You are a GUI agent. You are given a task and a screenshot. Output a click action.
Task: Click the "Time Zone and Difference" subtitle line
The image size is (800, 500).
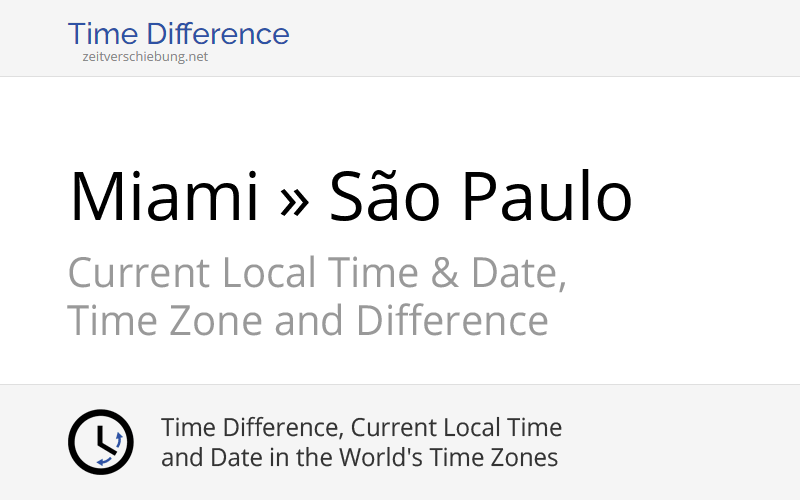(x=308, y=321)
